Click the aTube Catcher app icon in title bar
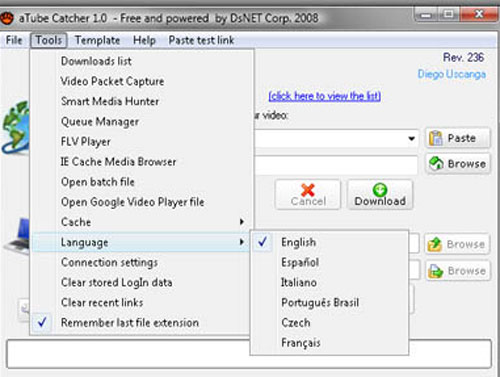The width and height of the screenshot is (500, 377). [x=6, y=18]
